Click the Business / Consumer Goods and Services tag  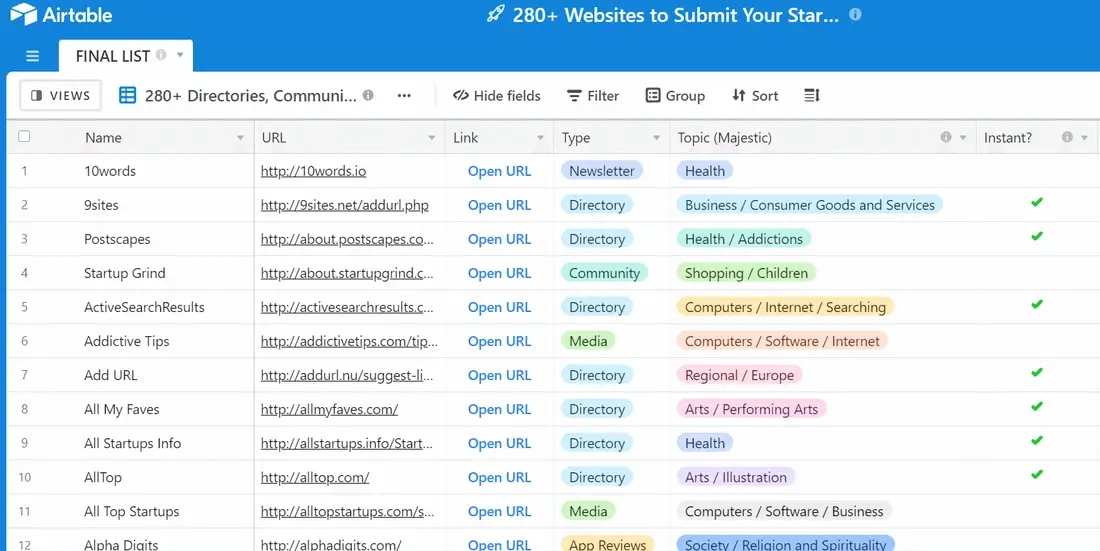[810, 205]
